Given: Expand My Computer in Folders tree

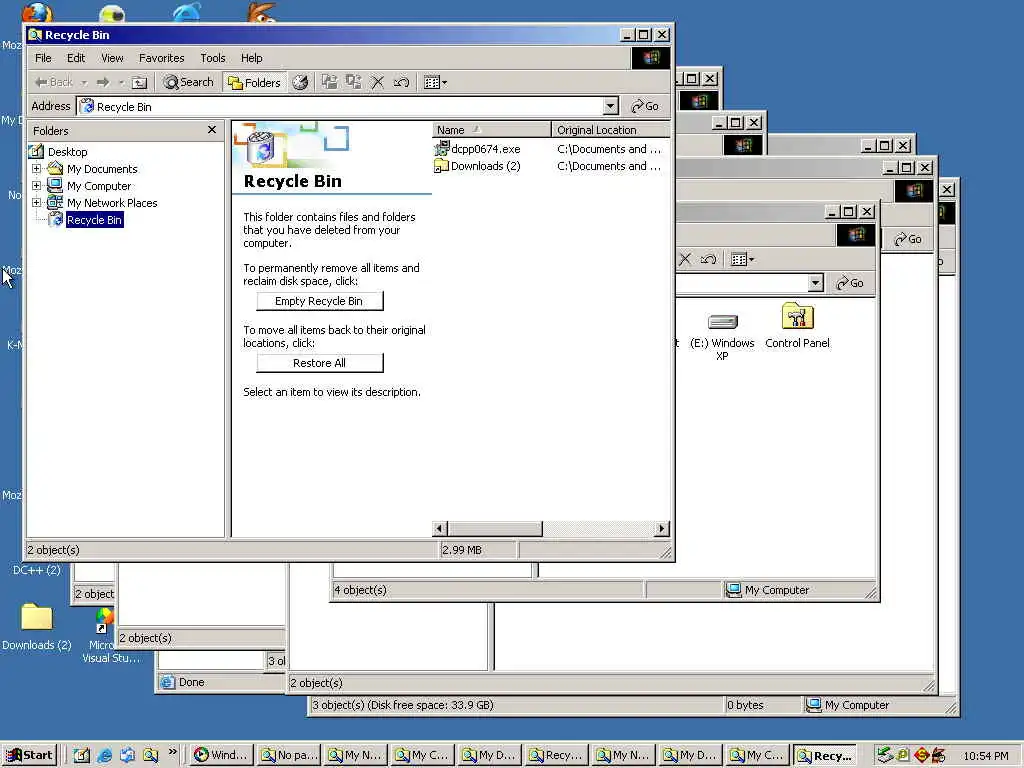Looking at the screenshot, I should tap(37, 185).
